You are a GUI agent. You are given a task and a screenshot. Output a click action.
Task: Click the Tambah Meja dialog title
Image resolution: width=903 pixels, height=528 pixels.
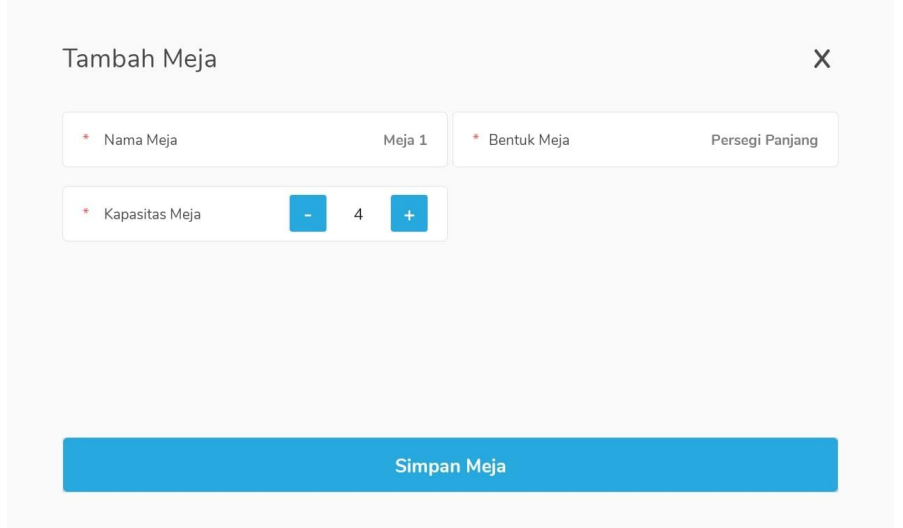click(x=140, y=59)
